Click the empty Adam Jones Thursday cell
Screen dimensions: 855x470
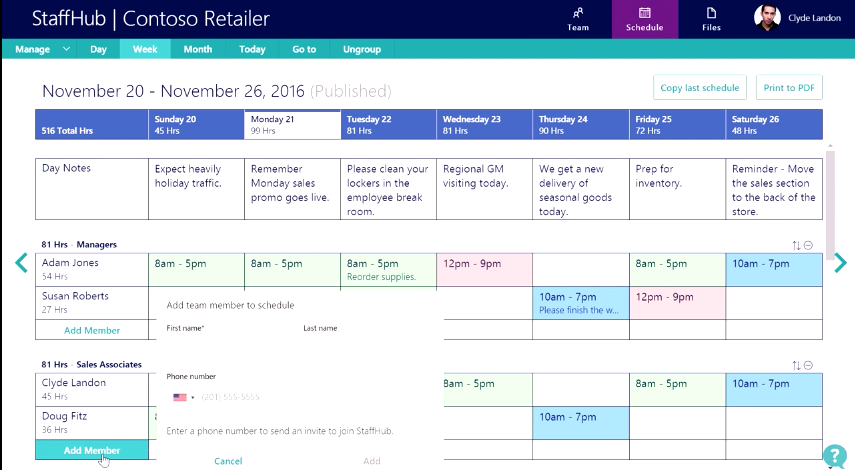click(581, 269)
